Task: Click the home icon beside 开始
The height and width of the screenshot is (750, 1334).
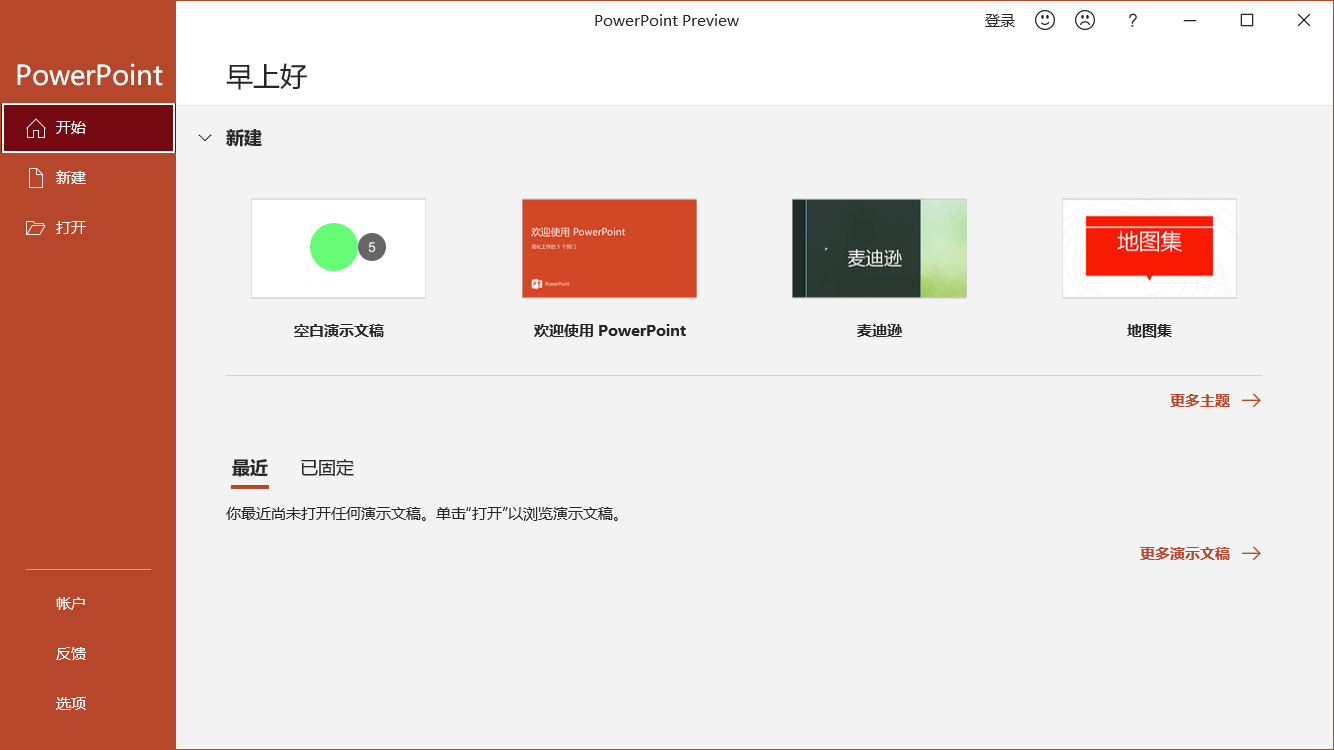Action: pyautogui.click(x=36, y=128)
